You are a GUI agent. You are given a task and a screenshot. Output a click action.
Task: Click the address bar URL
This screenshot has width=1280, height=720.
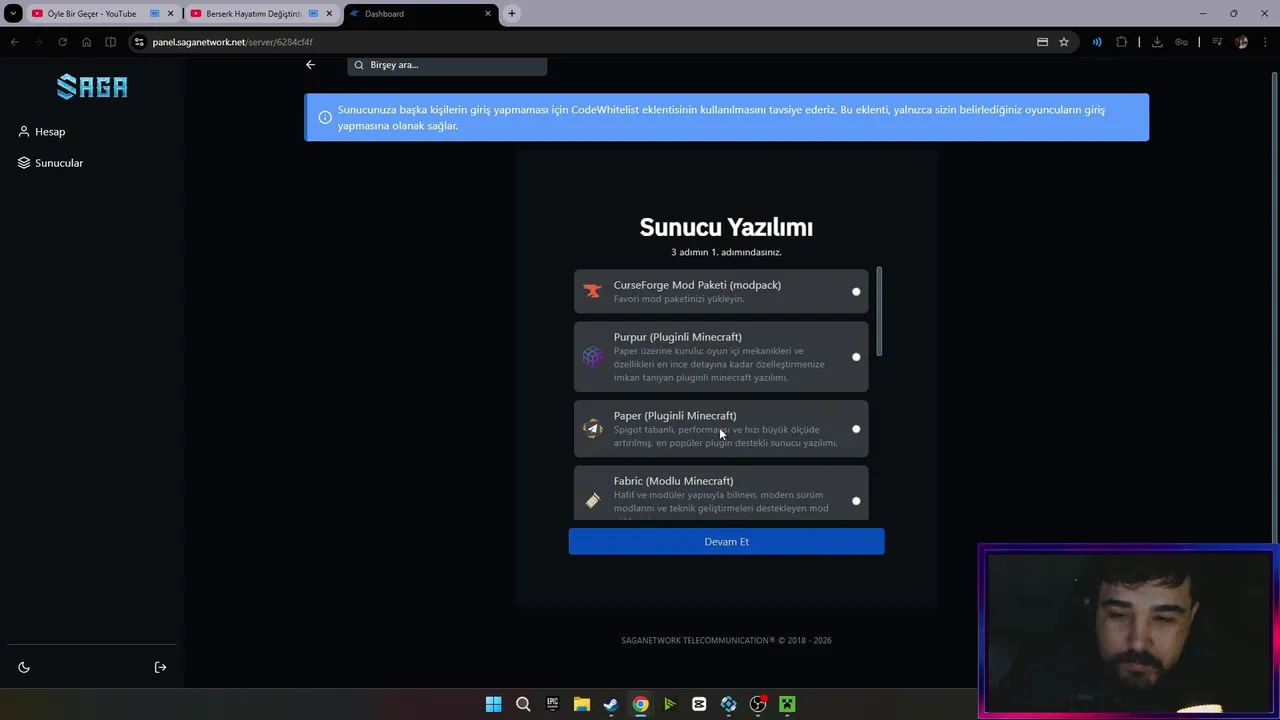pos(233,42)
